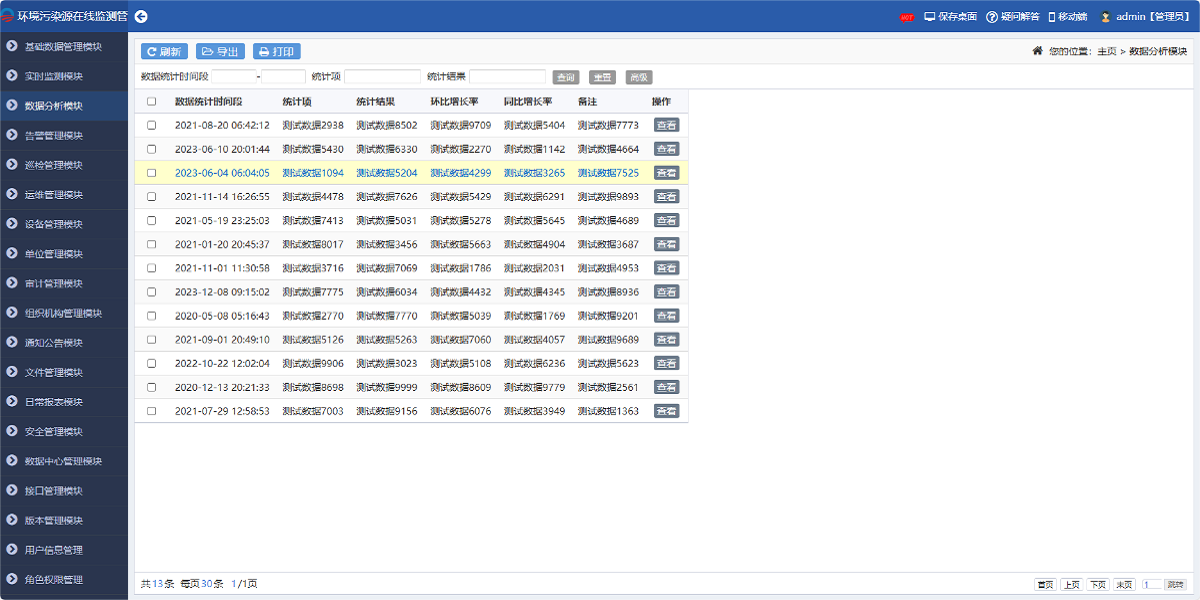Expand 设备管理模块 sidebar menu
Screen dimensions: 1200x600
65,224
